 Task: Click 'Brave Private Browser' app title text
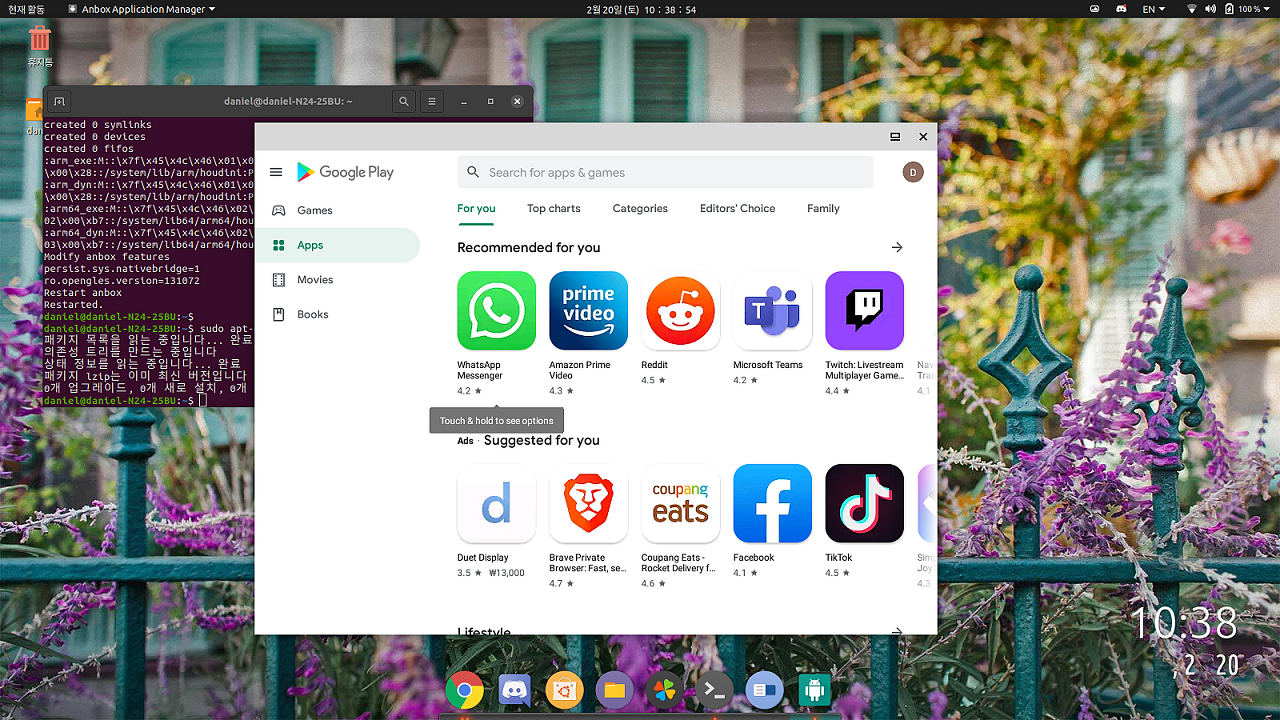tap(588, 563)
